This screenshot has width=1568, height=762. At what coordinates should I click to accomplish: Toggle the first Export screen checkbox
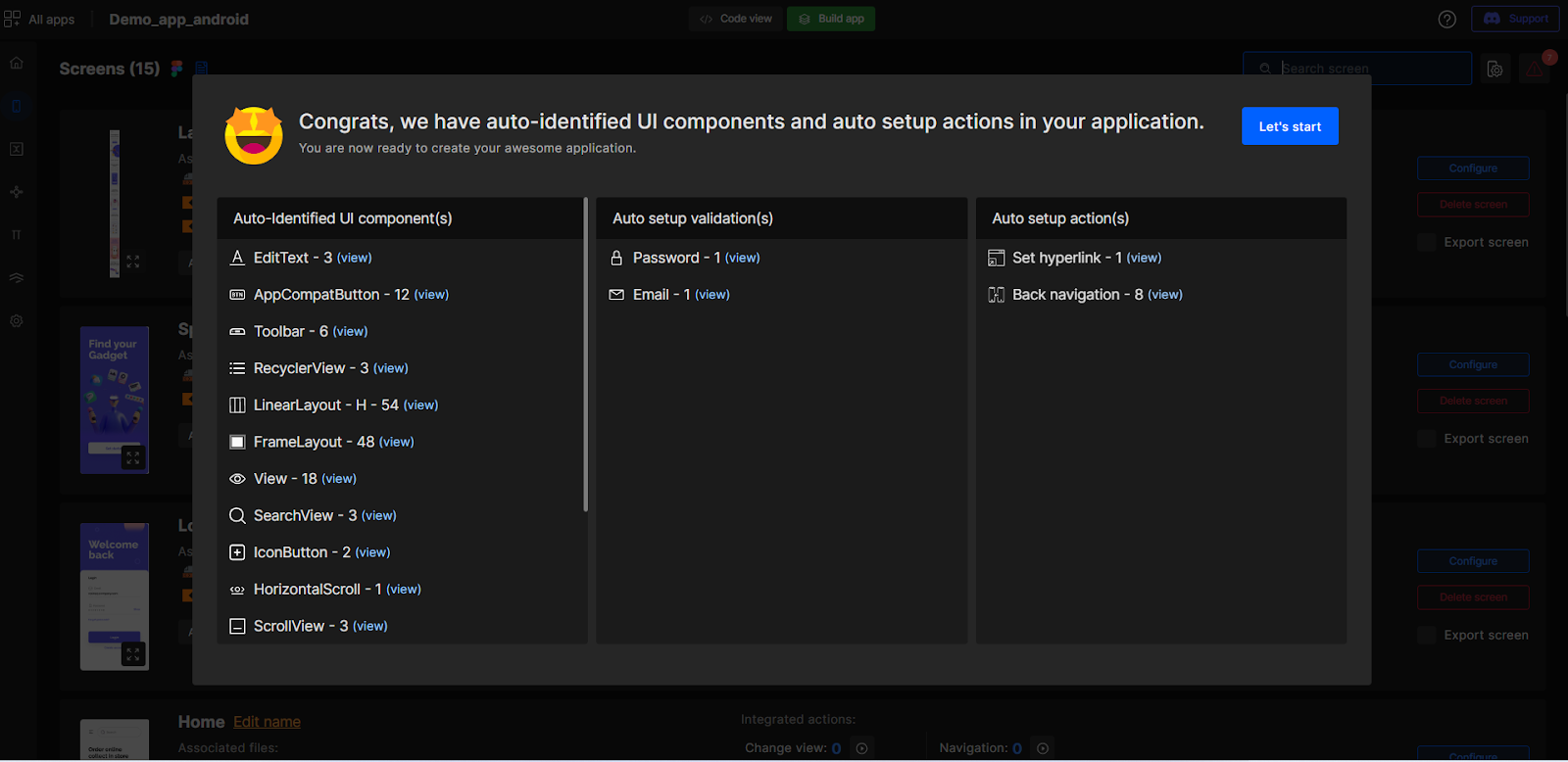pos(1427,243)
